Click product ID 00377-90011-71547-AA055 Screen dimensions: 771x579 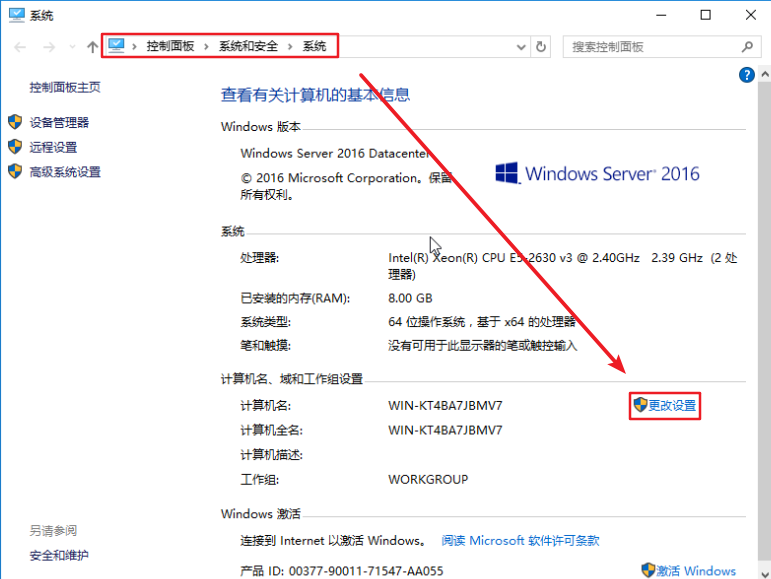click(x=366, y=571)
